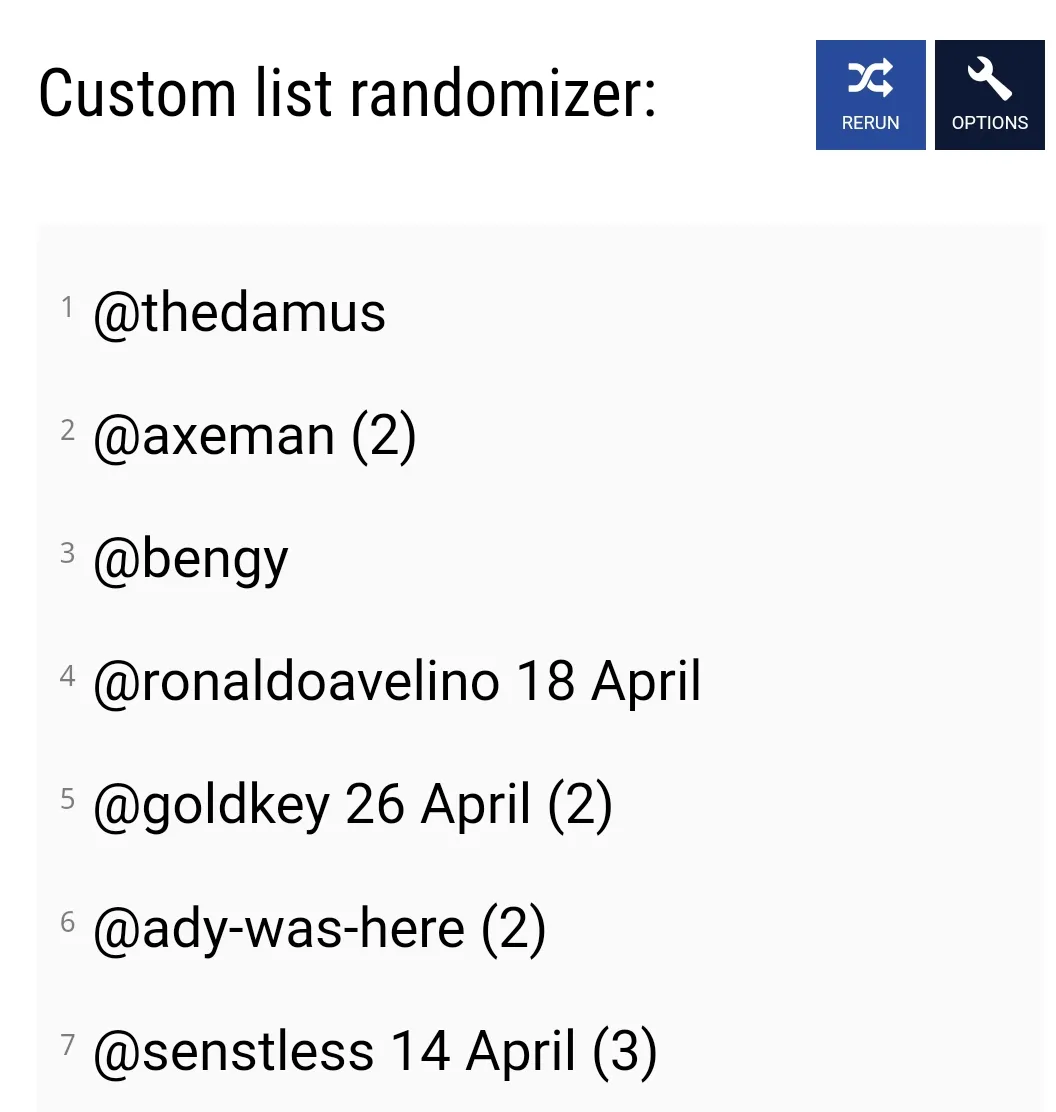The height and width of the screenshot is (1112, 1056).
Task: Open the randomizer Options panel
Action: point(989,95)
